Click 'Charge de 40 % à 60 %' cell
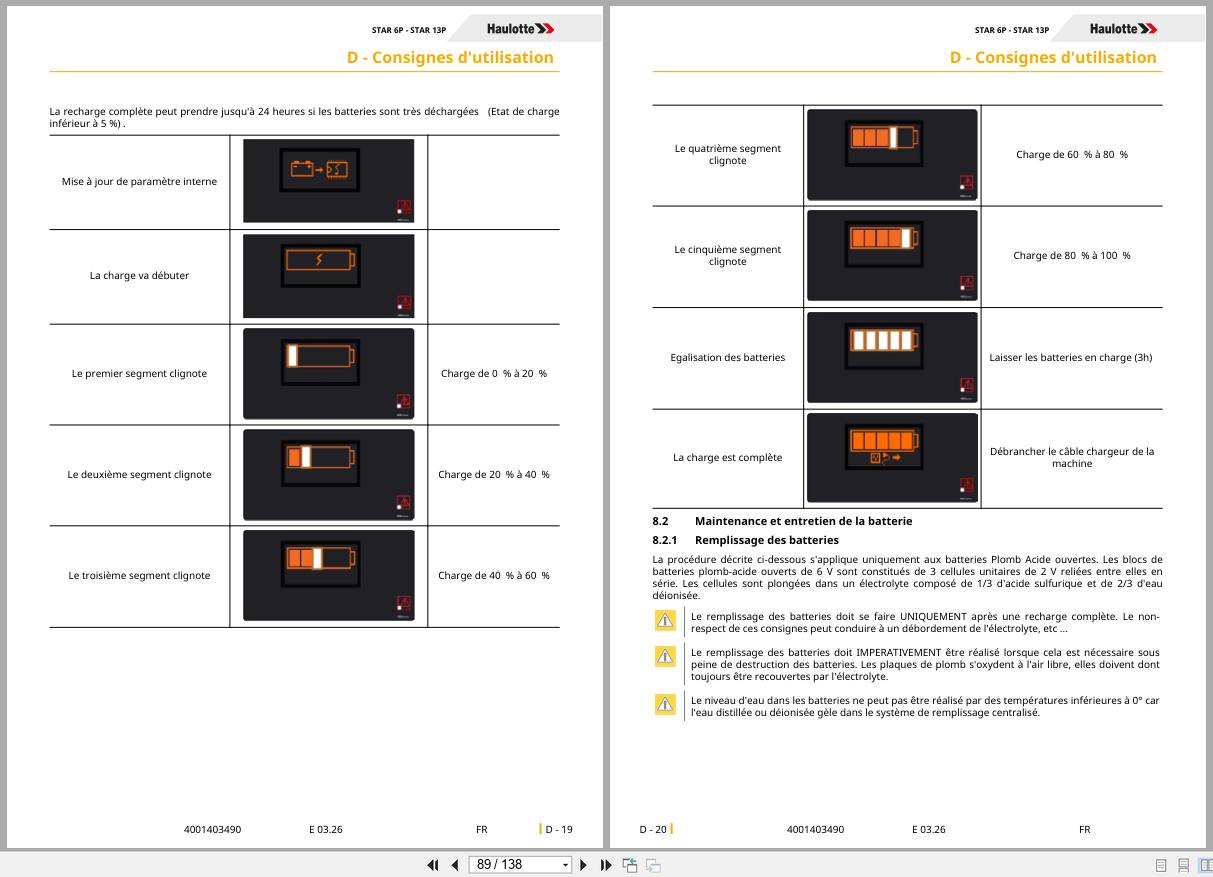Viewport: 1213px width, 877px height. 494,576
